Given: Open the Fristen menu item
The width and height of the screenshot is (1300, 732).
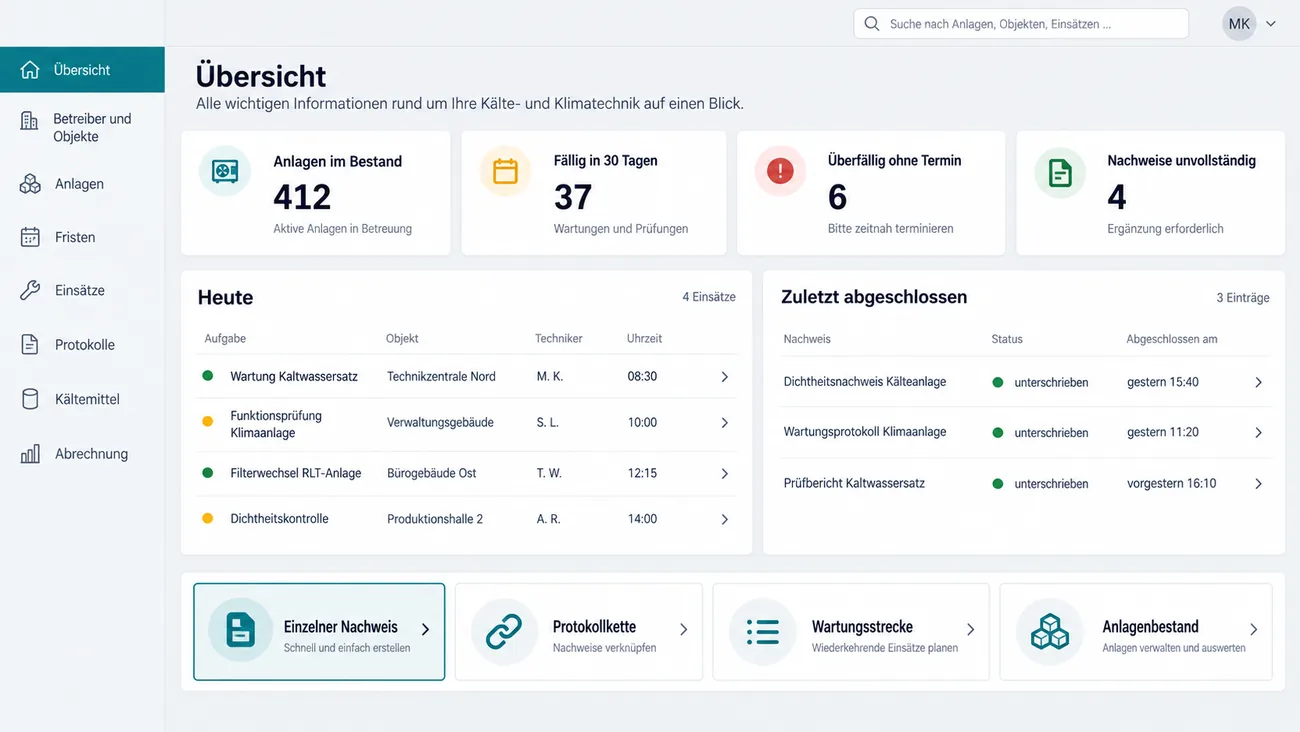Looking at the screenshot, I should 82,237.
